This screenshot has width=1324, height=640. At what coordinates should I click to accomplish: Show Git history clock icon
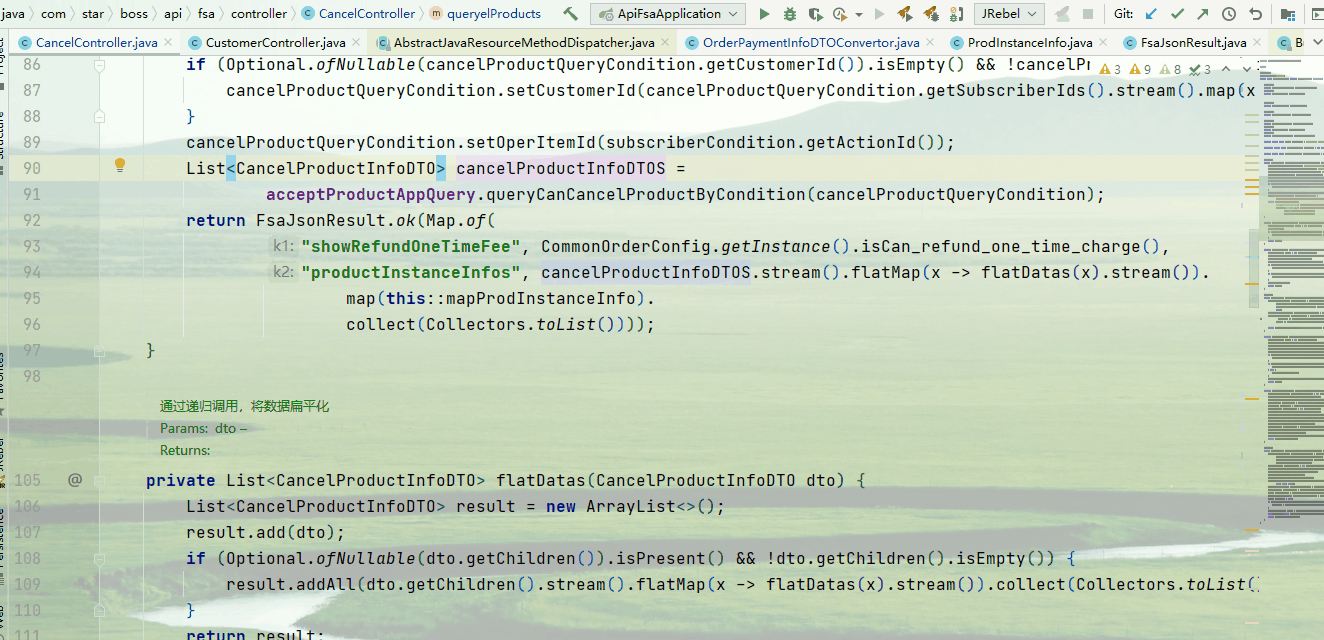[x=1229, y=14]
